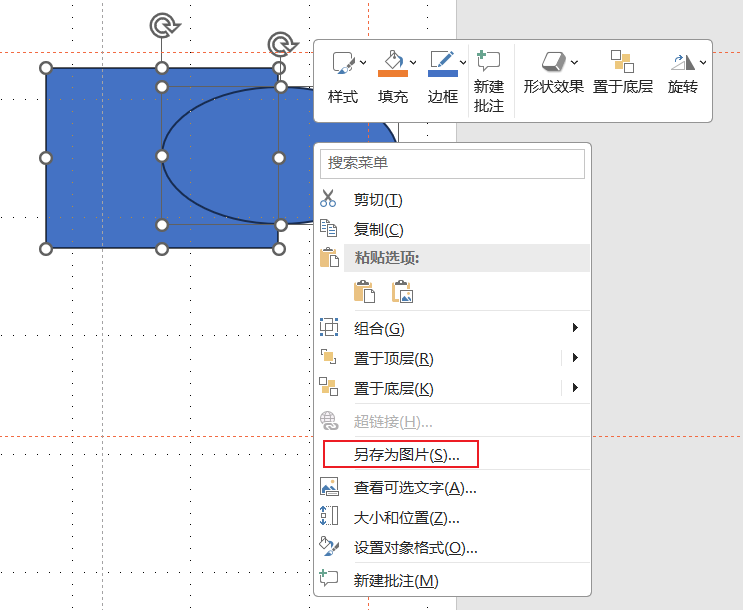Open the 组合(G) submenu
The height and width of the screenshot is (610, 743).
click(452, 328)
